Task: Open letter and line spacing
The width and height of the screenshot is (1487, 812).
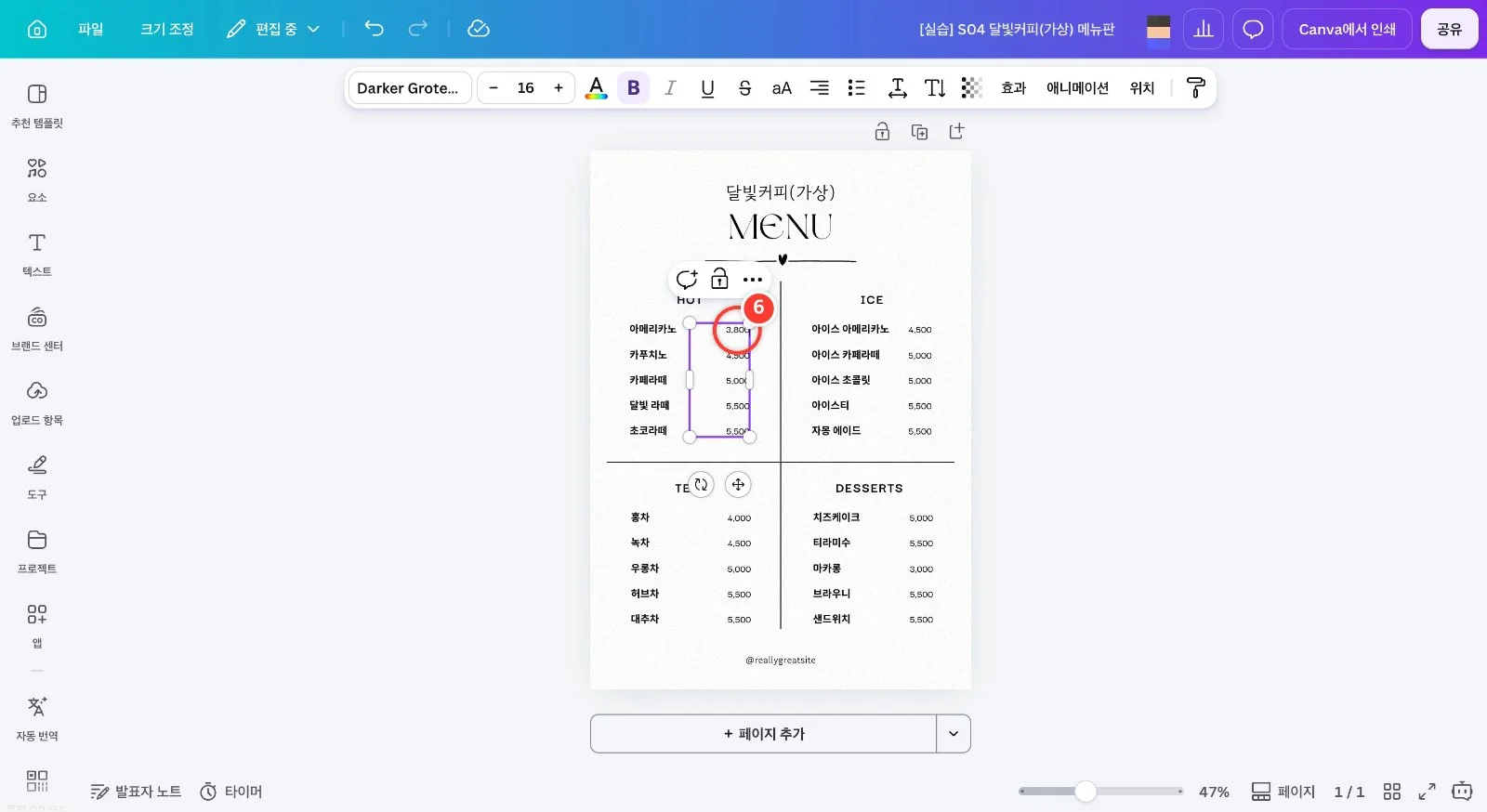Action: coord(897,88)
